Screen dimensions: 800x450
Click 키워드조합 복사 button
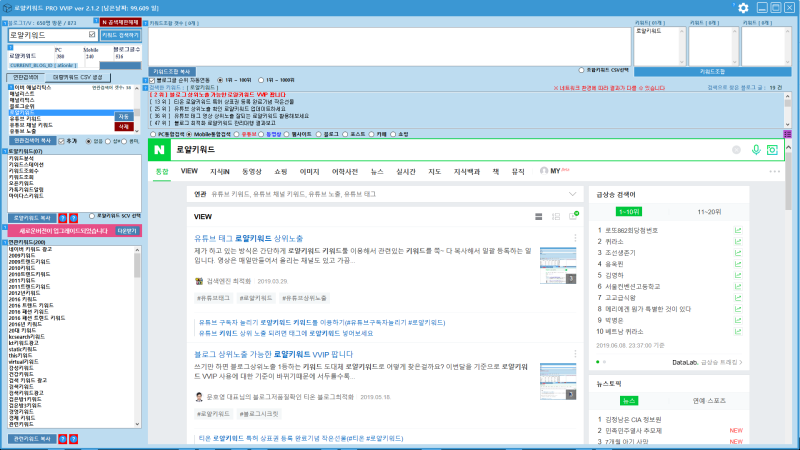tap(172, 72)
